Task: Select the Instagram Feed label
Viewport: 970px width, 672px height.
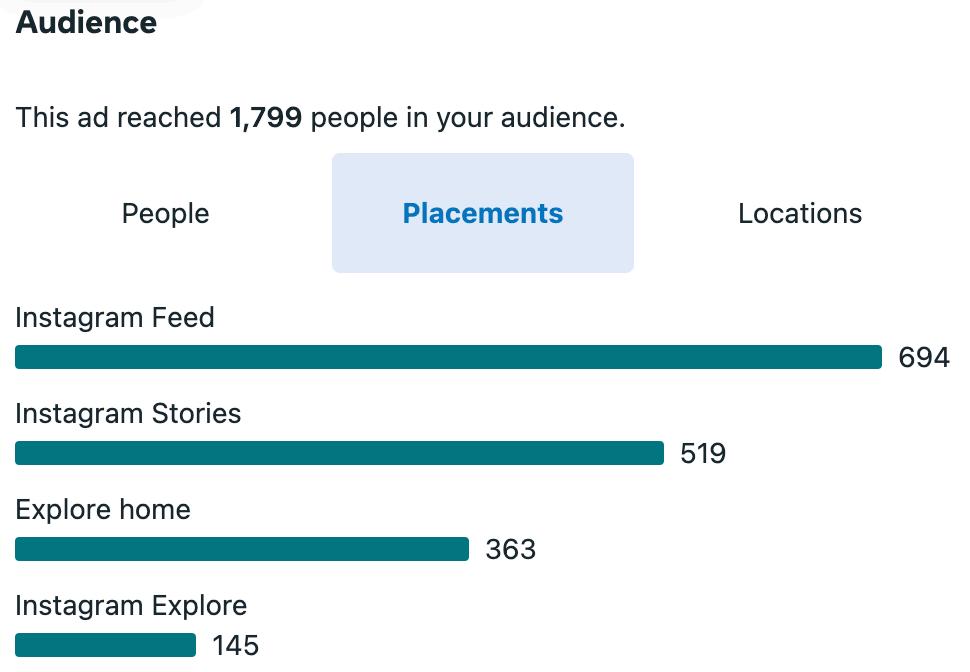Action: 115,318
